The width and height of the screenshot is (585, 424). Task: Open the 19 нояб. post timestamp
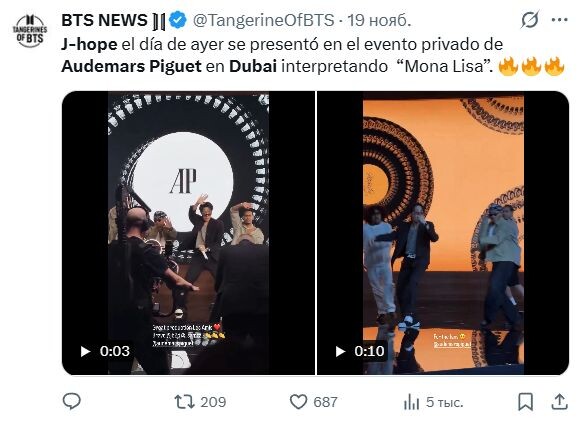tap(379, 20)
